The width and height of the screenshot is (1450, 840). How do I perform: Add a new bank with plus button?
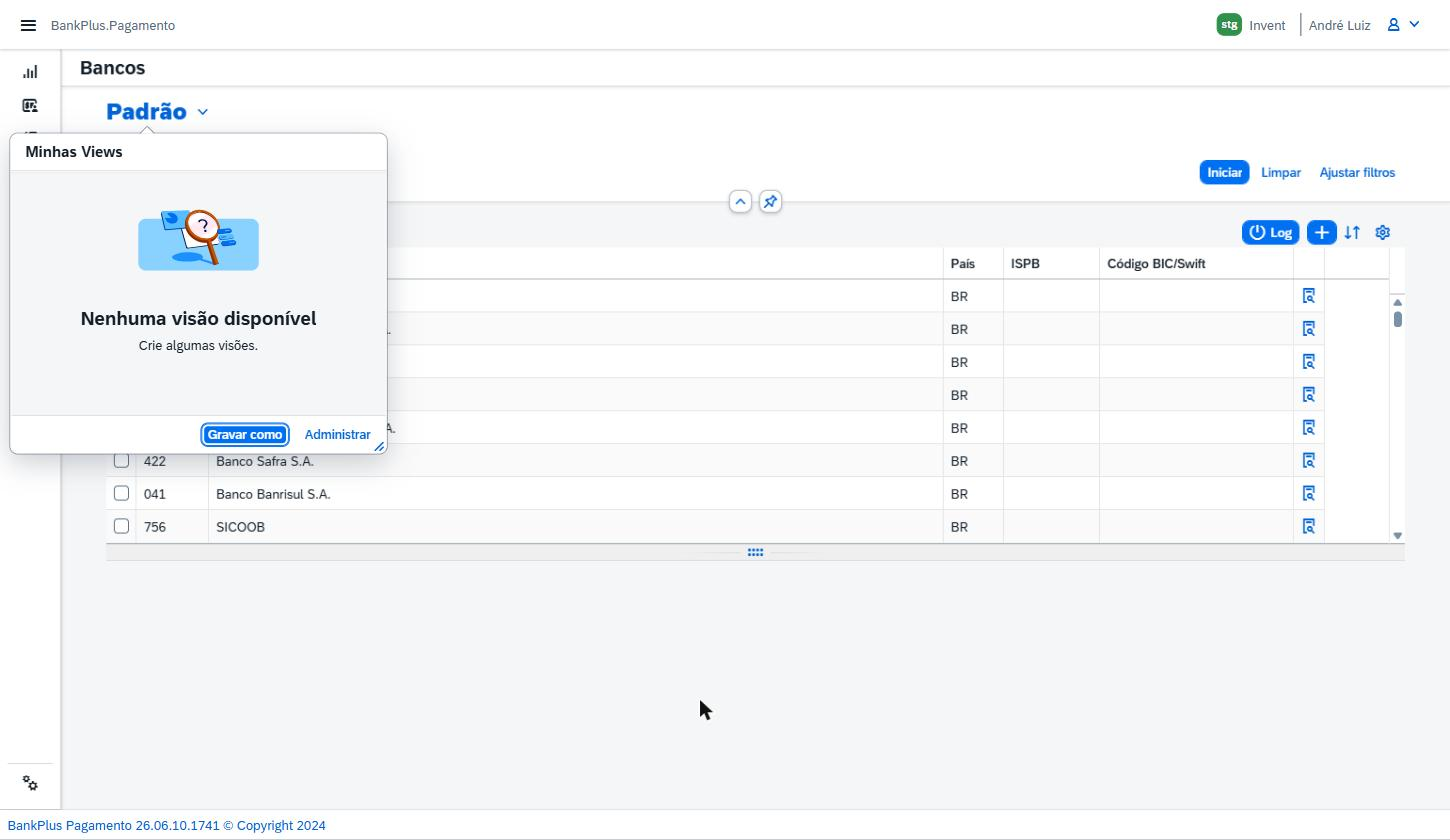pyautogui.click(x=1321, y=232)
